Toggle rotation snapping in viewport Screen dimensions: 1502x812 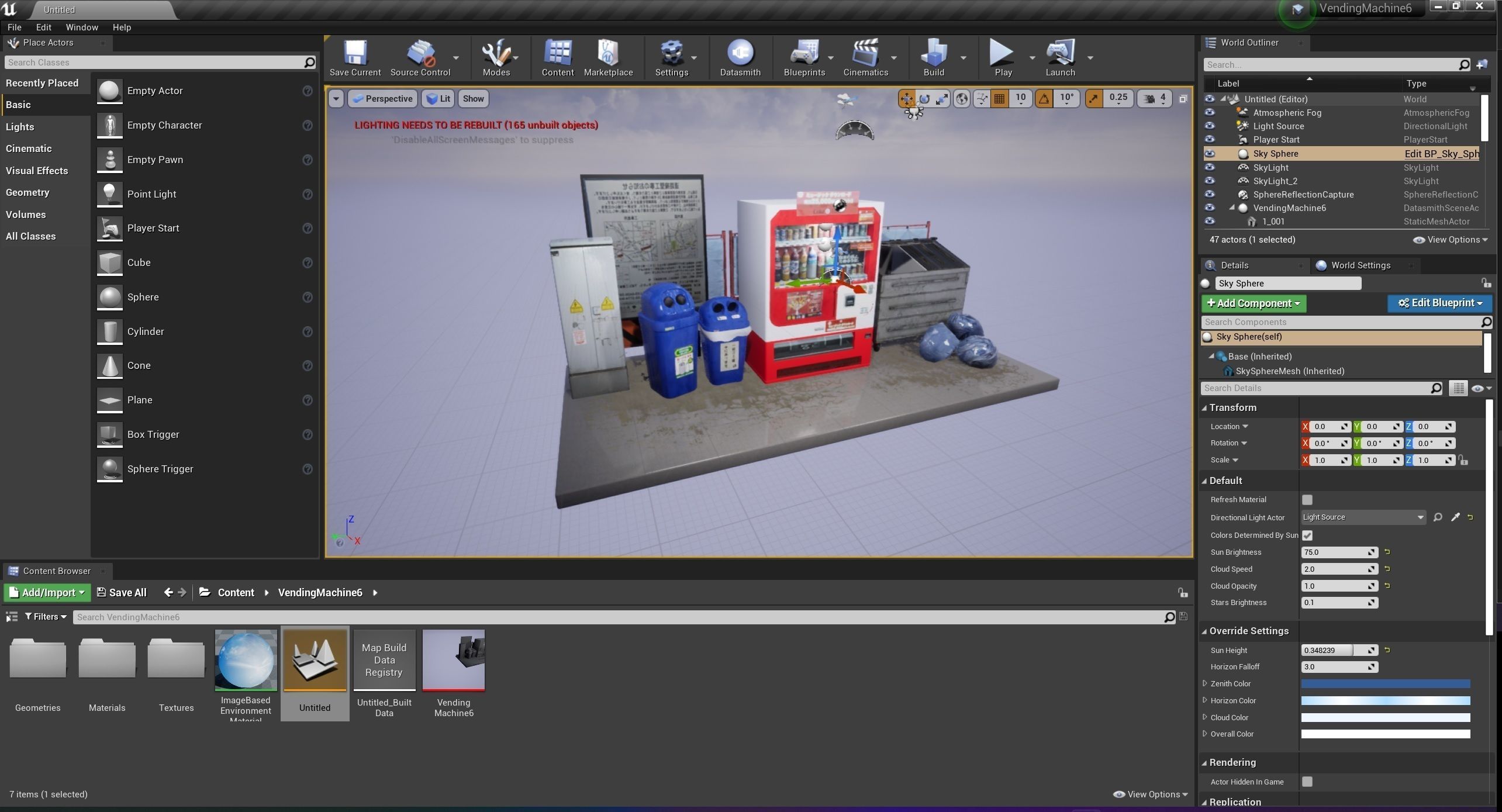coord(1044,99)
